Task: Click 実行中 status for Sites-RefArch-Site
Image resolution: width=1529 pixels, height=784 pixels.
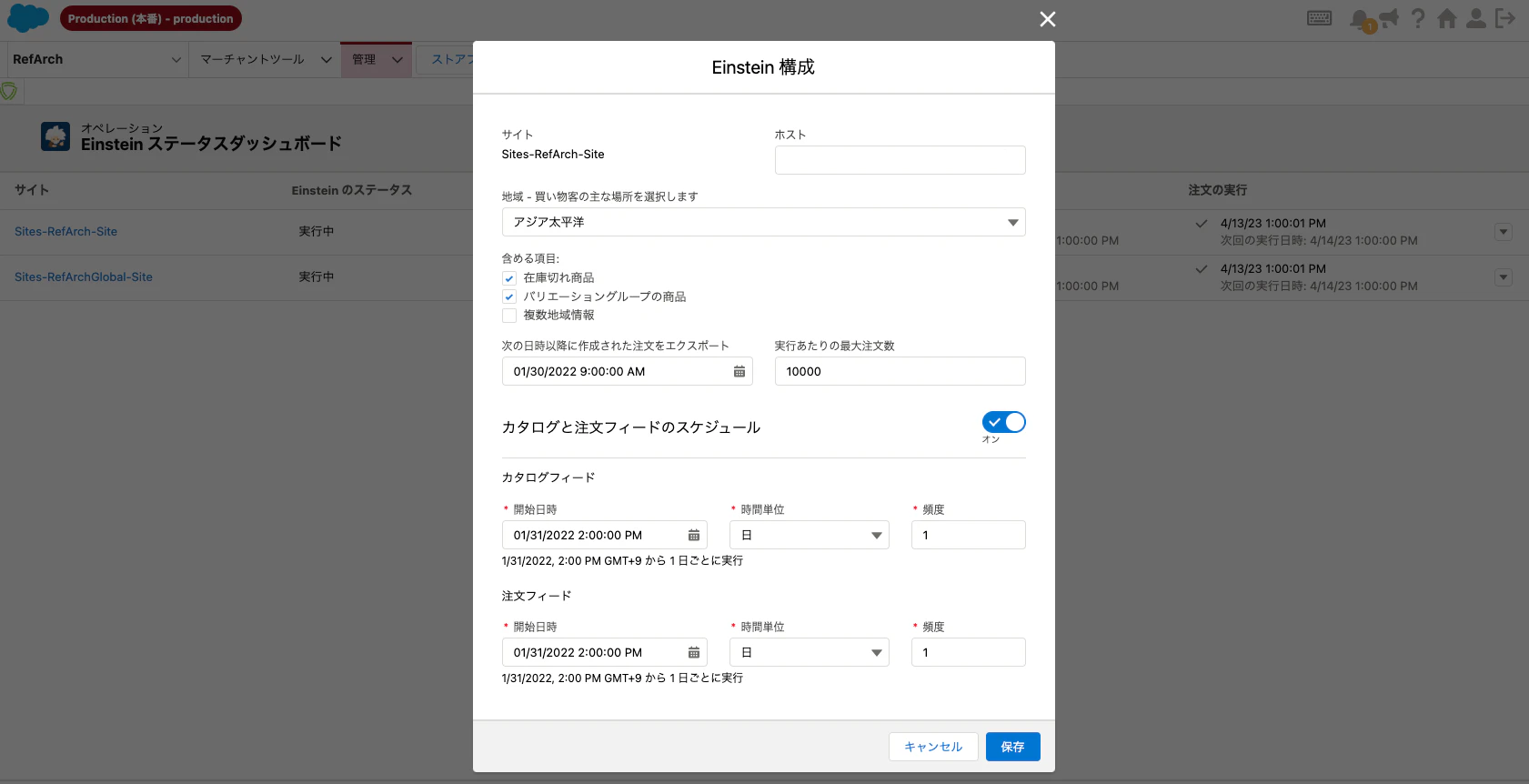Action: 317,232
